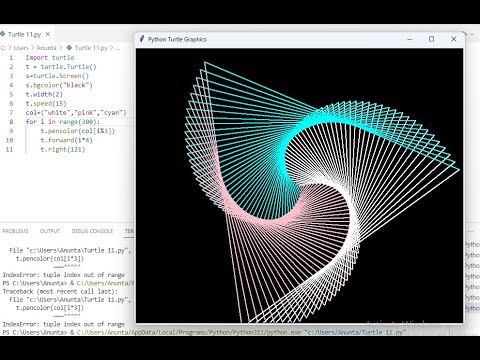Switch to the DEBUG CONSOLE panel tab

click(92, 231)
